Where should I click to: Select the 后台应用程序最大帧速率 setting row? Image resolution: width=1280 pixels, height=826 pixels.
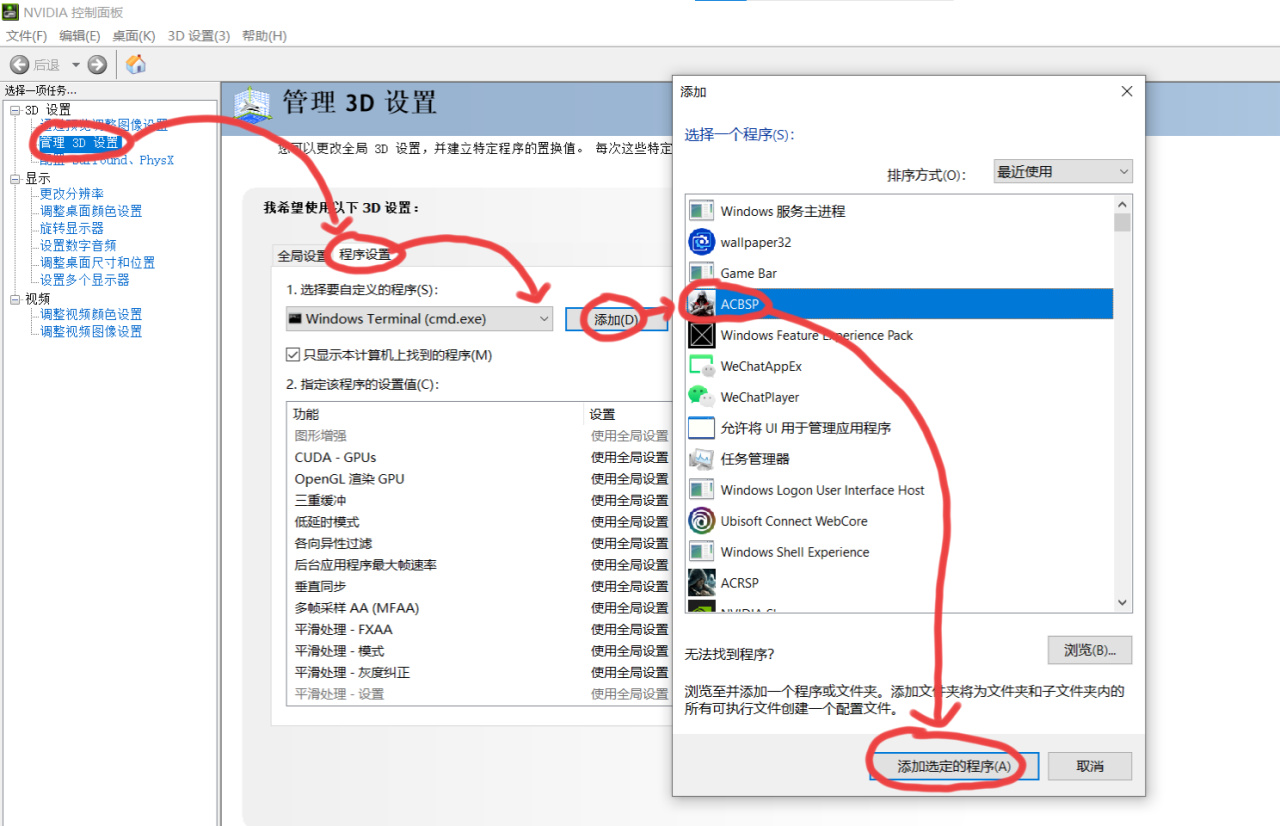pos(479,565)
